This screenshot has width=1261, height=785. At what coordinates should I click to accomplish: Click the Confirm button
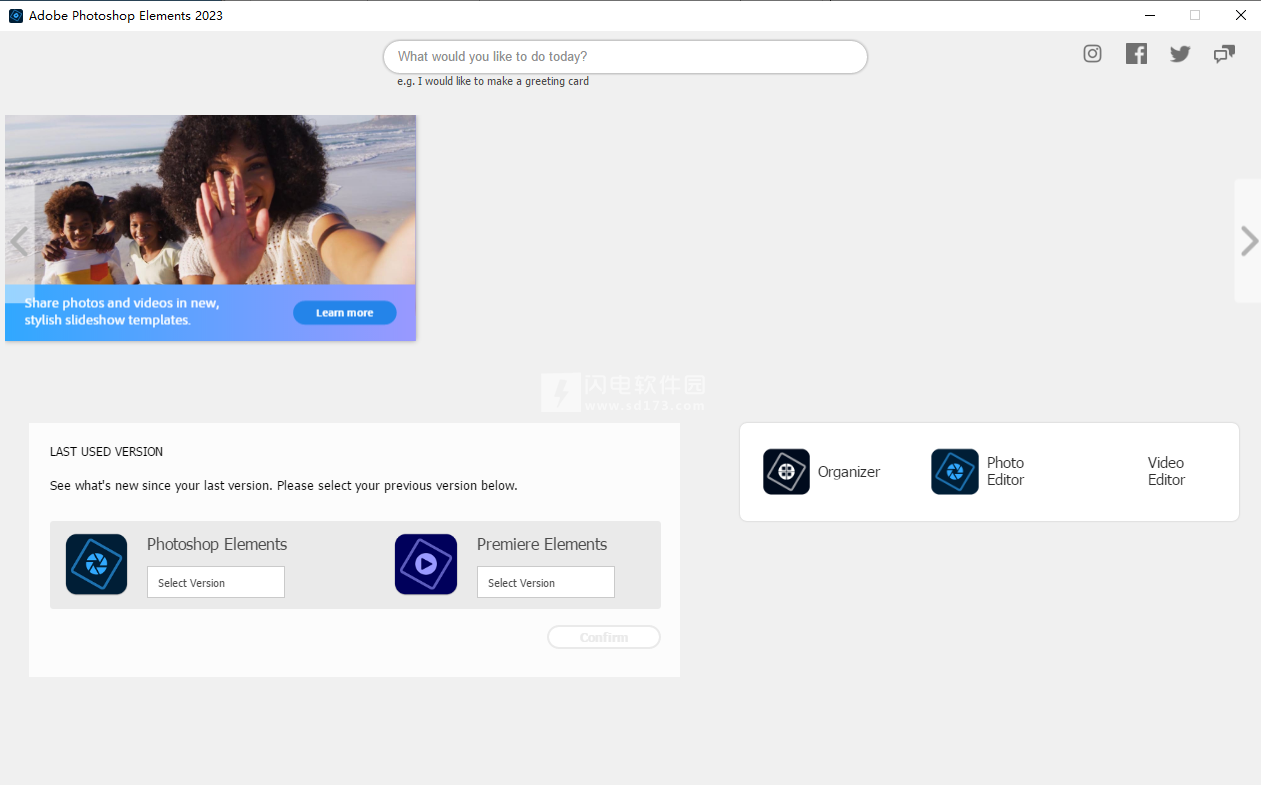point(604,637)
